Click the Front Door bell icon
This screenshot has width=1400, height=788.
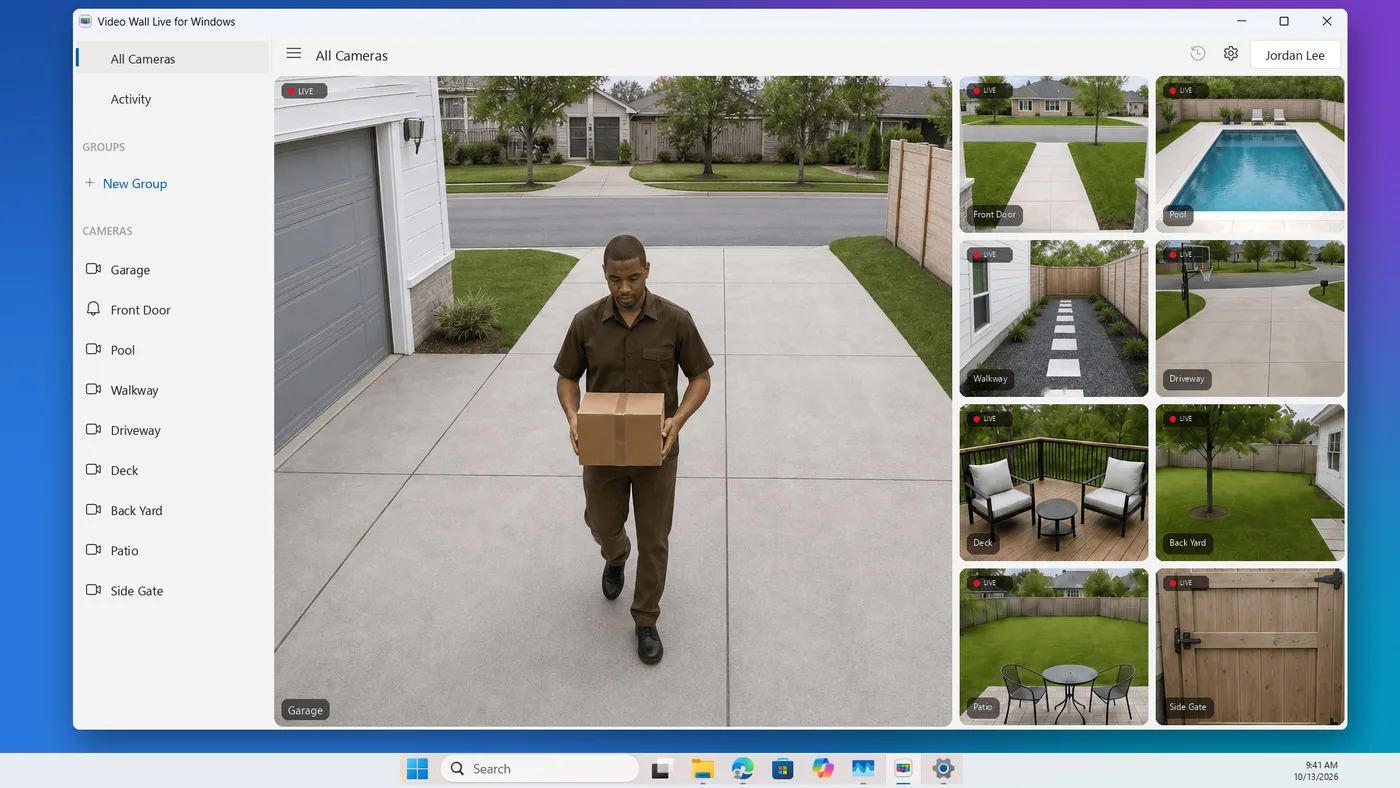point(93,309)
